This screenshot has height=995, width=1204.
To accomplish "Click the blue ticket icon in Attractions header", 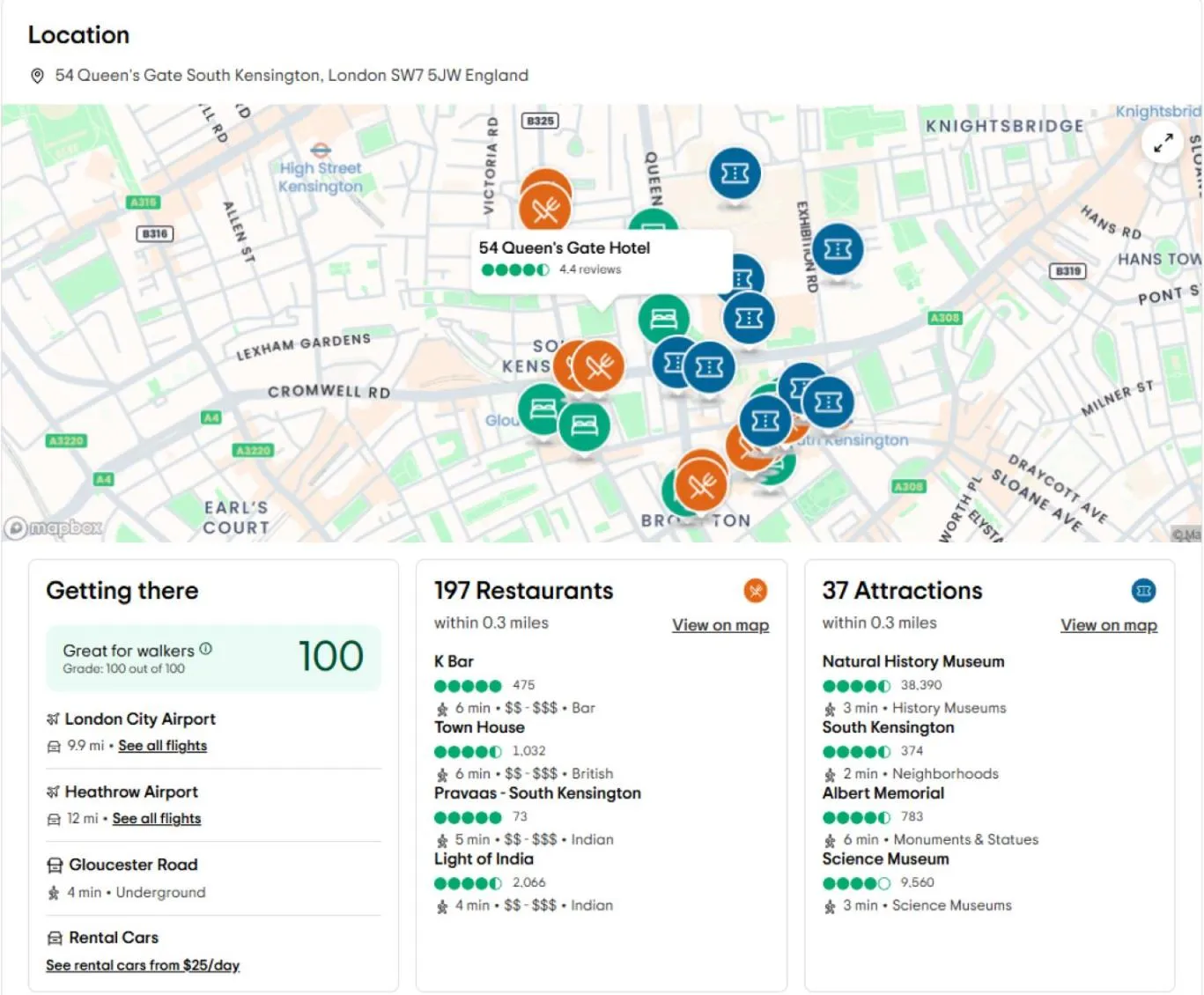I will (x=1143, y=591).
